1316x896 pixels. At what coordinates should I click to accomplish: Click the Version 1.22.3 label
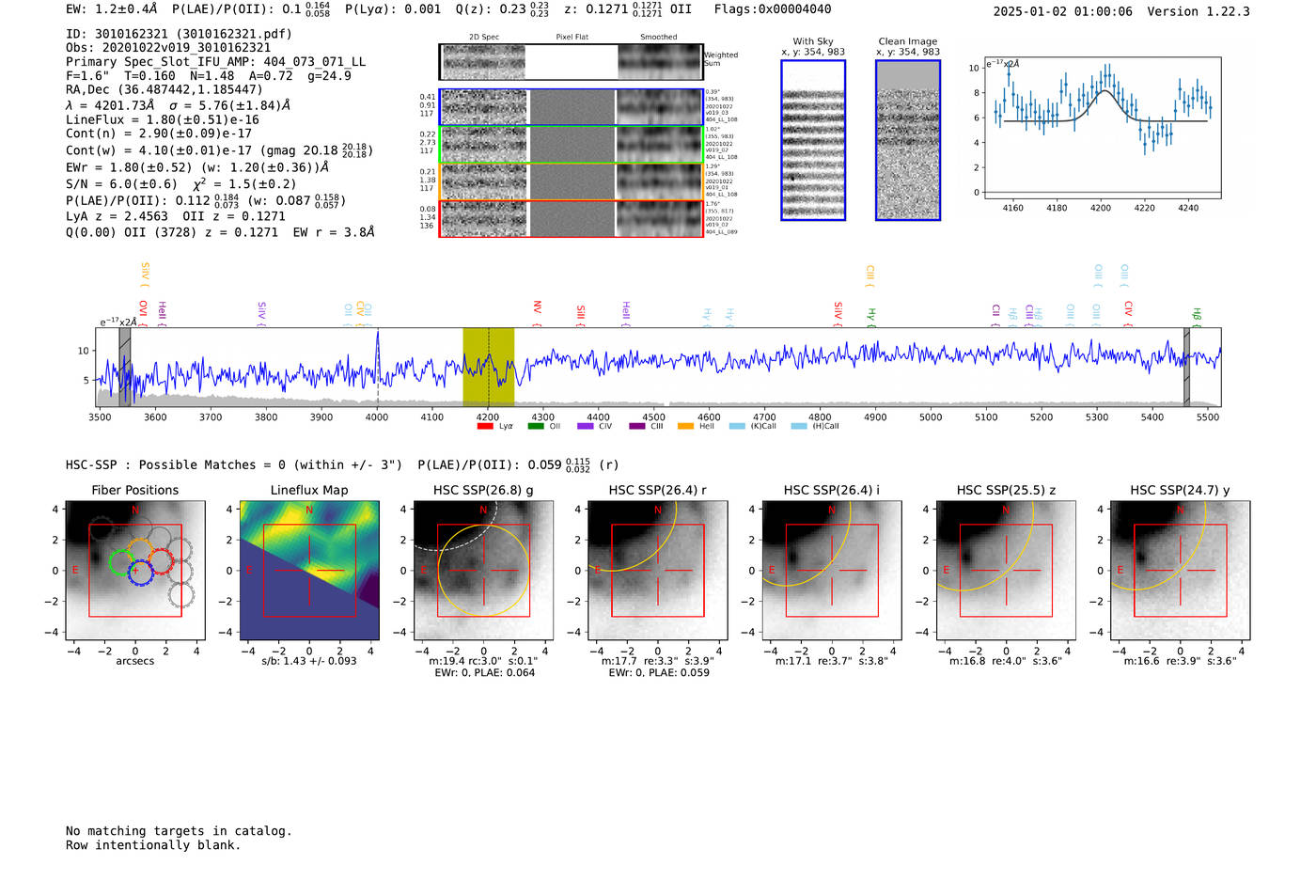pos(1199,11)
